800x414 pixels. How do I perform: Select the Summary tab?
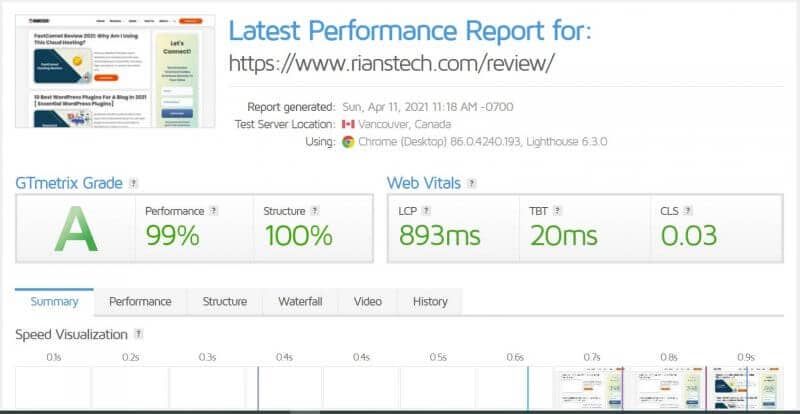pyautogui.click(x=54, y=302)
